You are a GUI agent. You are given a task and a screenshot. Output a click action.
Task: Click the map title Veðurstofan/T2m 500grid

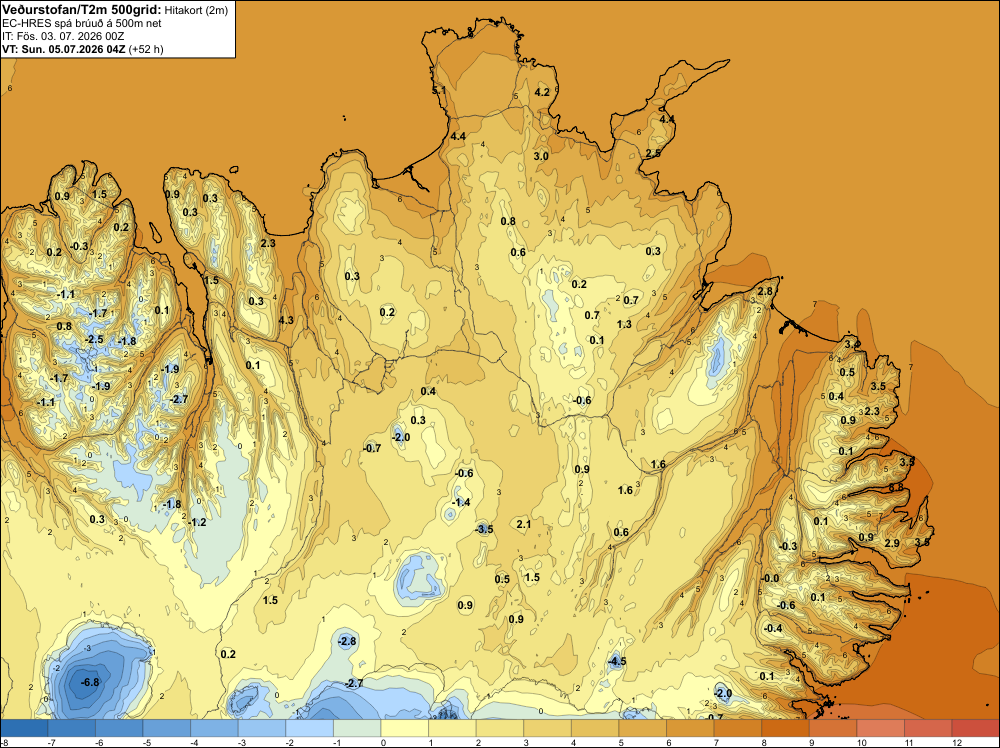pyautogui.click(x=82, y=10)
